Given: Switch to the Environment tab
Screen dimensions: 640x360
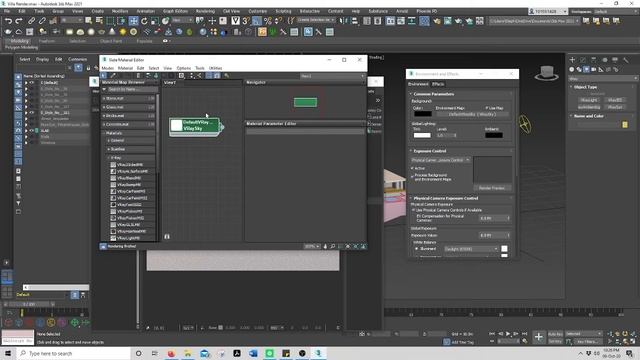Looking at the screenshot, I should click(x=418, y=84).
